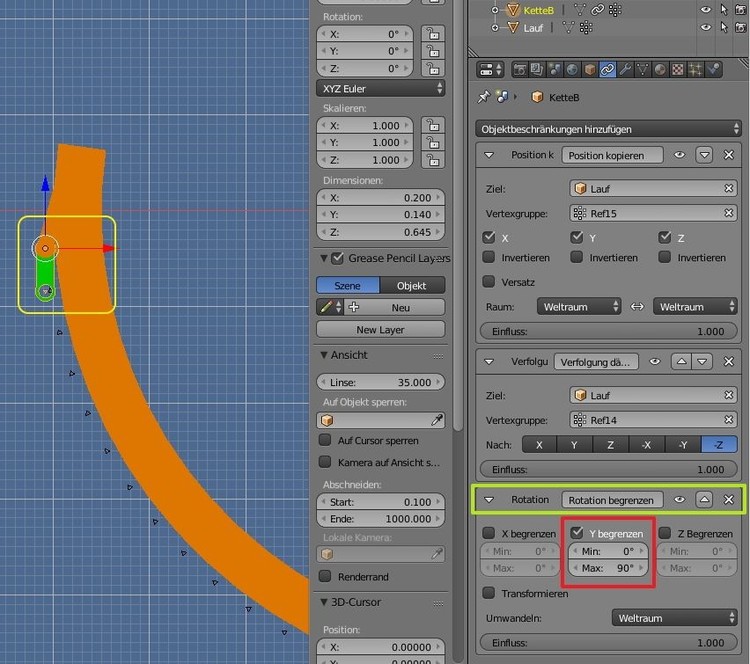
Task: Click the Skalieren X value field
Action: pos(365,125)
